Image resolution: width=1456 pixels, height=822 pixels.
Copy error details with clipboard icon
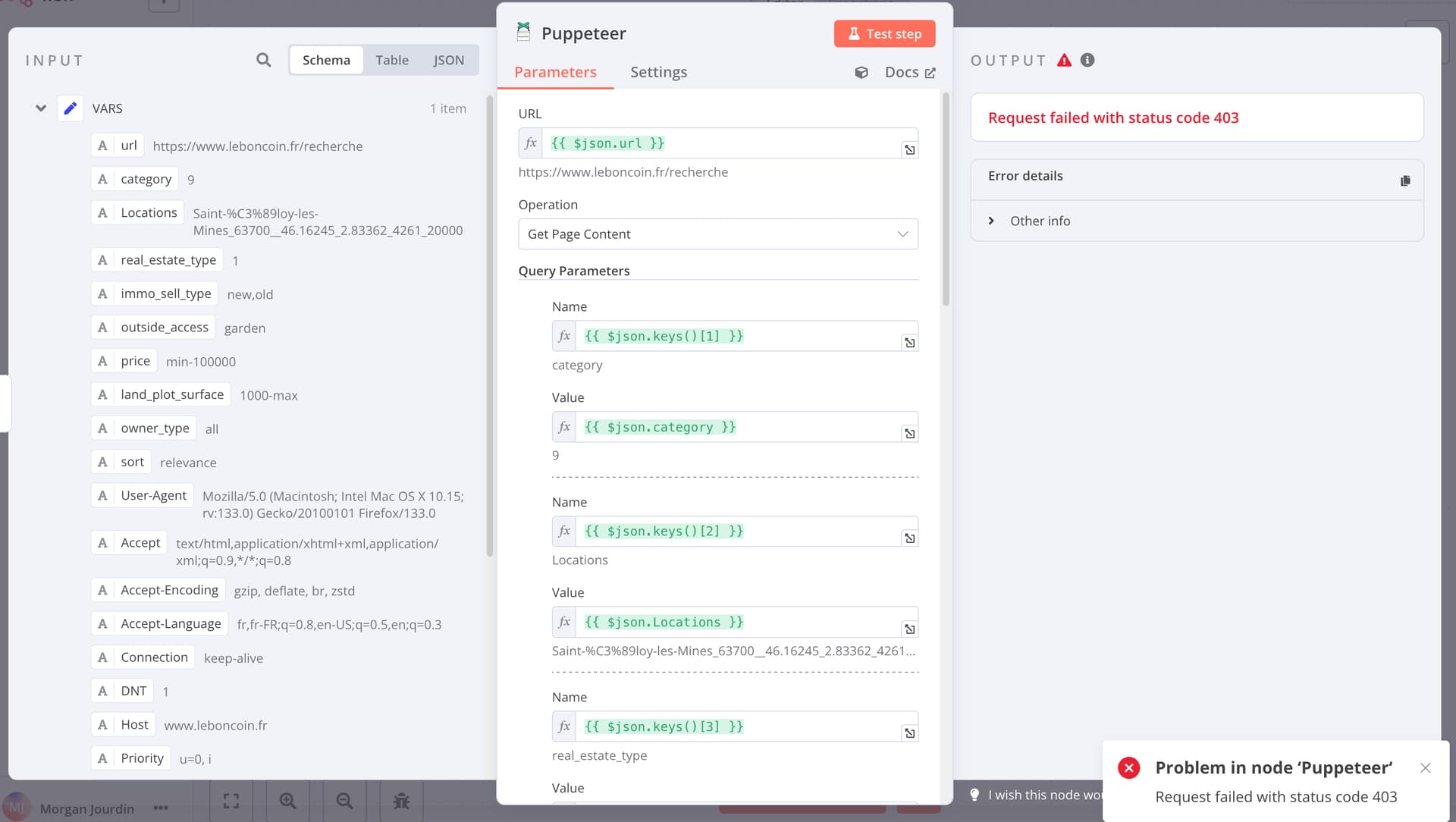[1405, 180]
